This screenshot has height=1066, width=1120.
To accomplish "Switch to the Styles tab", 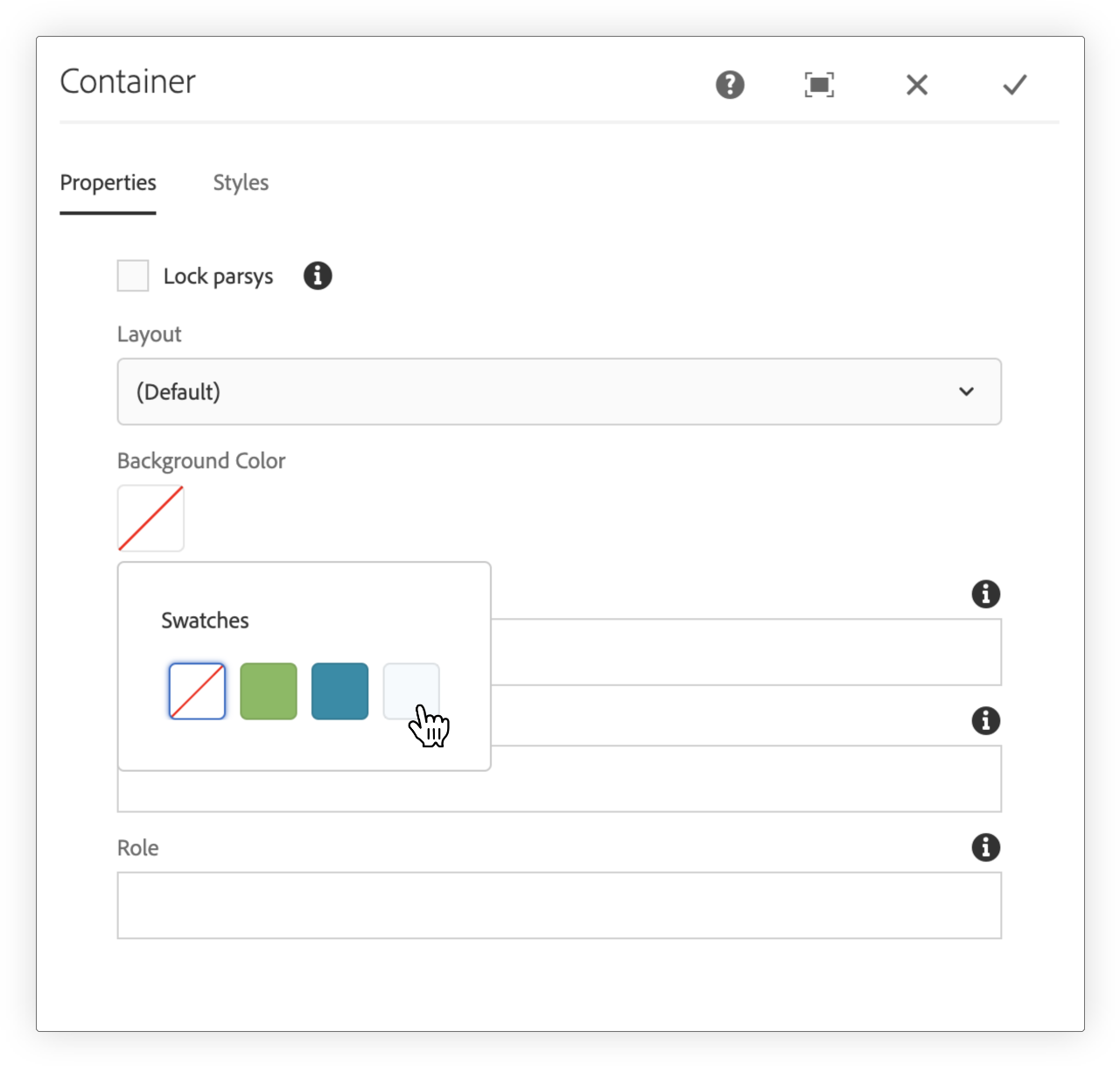I will pyautogui.click(x=241, y=183).
